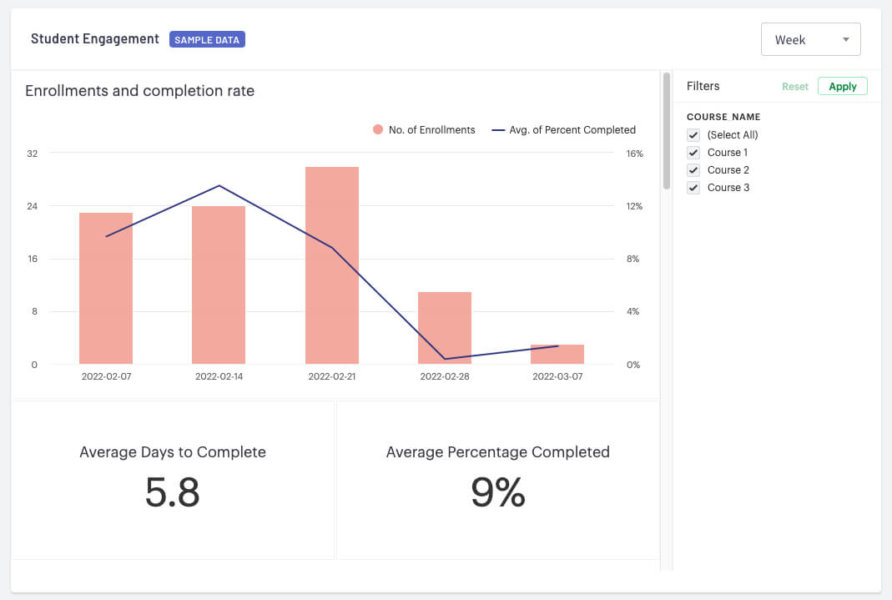892x600 pixels.
Task: Disable the Course 3 filter
Action: [693, 187]
